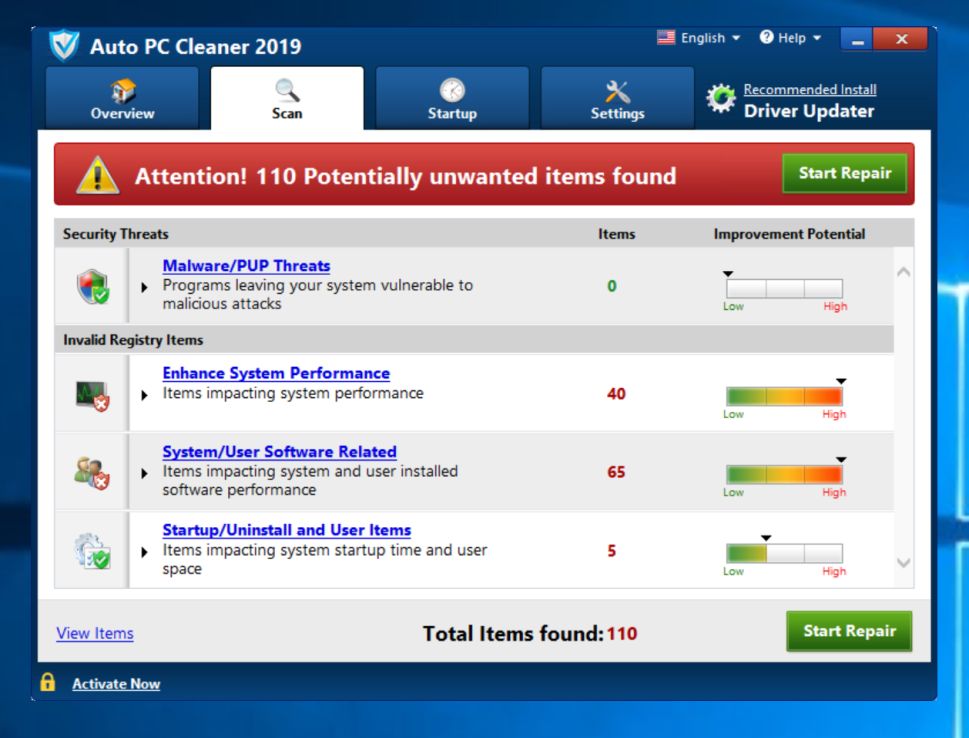Screen dimensions: 969x738
Task: Click the Driver Updater gear icon
Action: 721,98
